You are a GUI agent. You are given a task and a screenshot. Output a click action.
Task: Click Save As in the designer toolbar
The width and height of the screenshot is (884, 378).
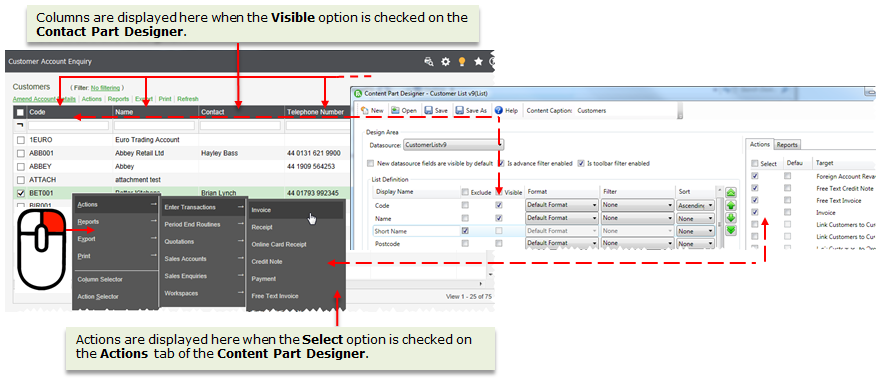point(471,111)
